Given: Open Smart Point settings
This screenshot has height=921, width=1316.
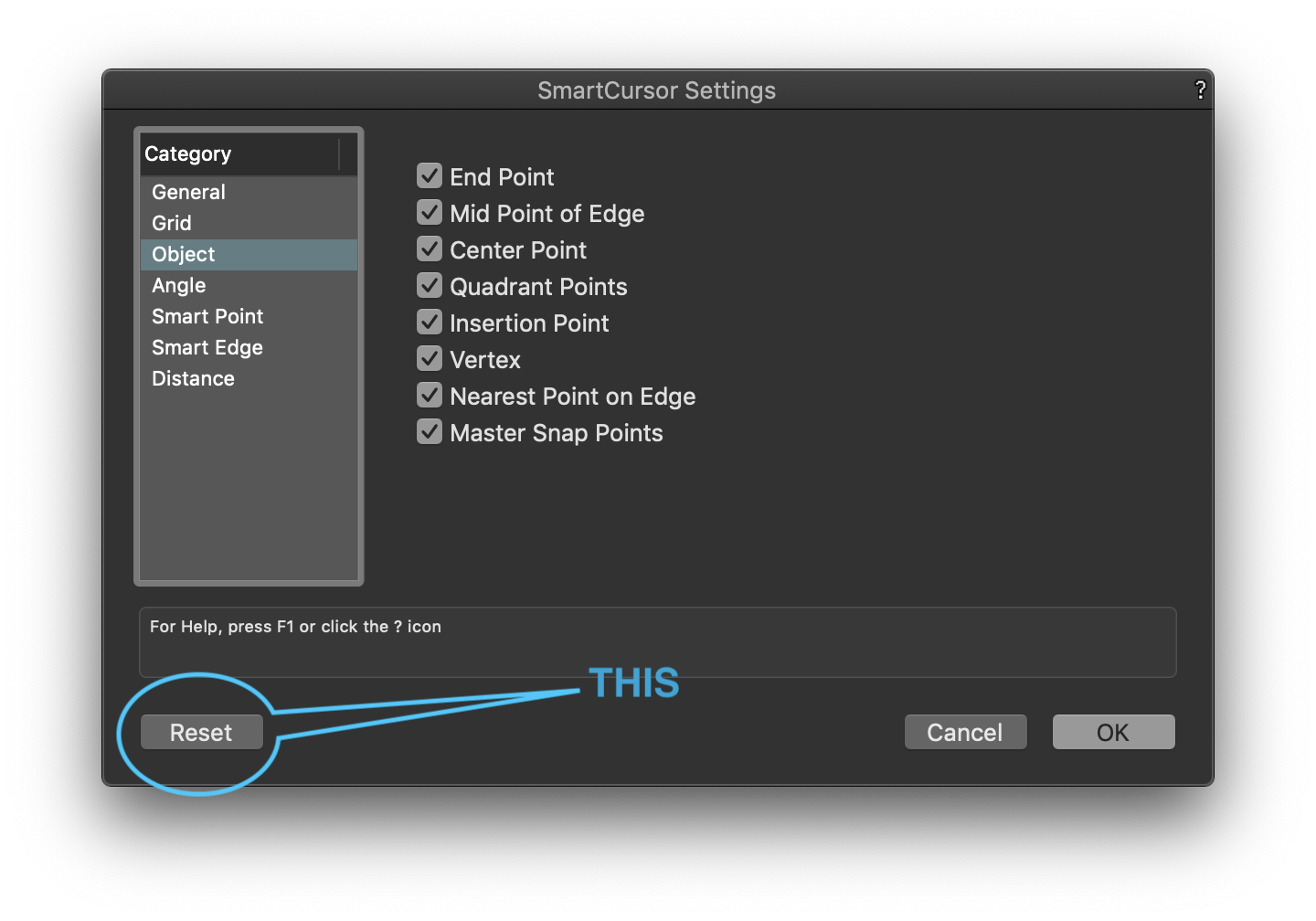Looking at the screenshot, I should [207, 316].
